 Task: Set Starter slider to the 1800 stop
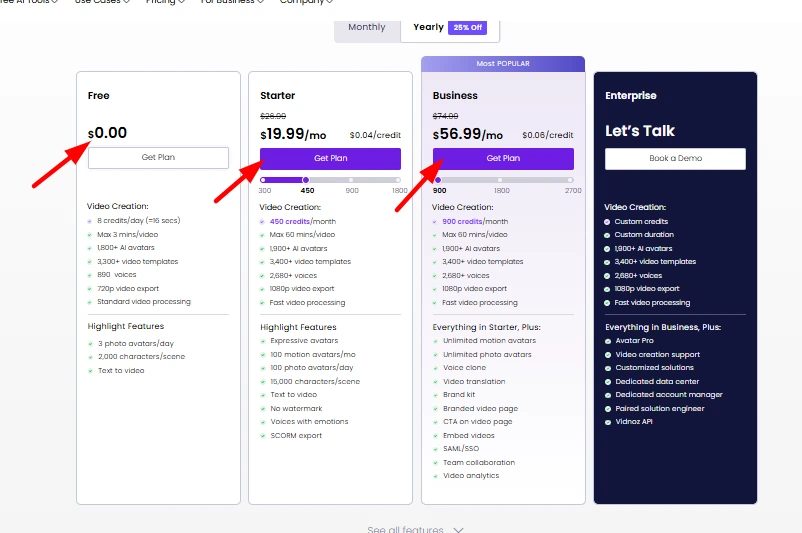[x=397, y=180]
